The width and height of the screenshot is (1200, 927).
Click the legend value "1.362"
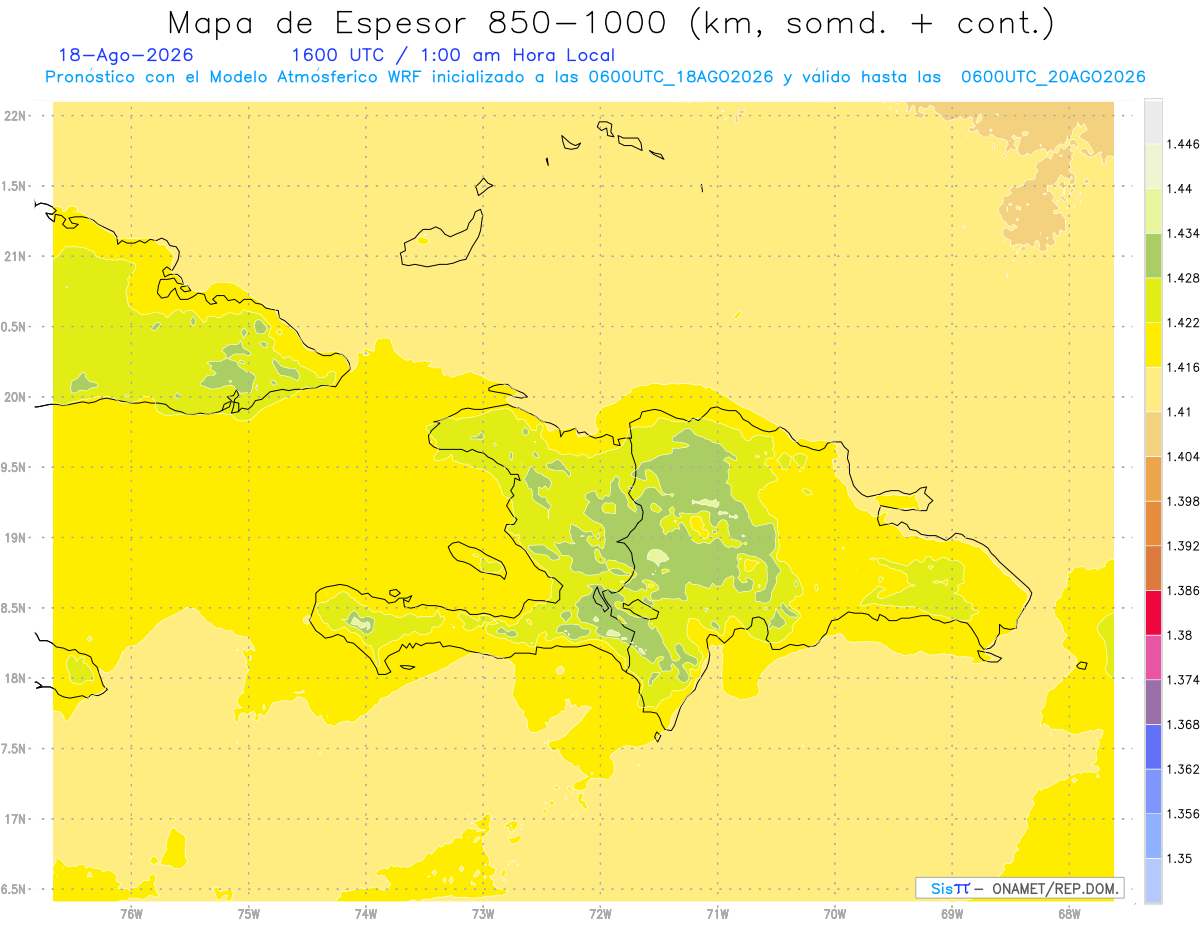1183,769
